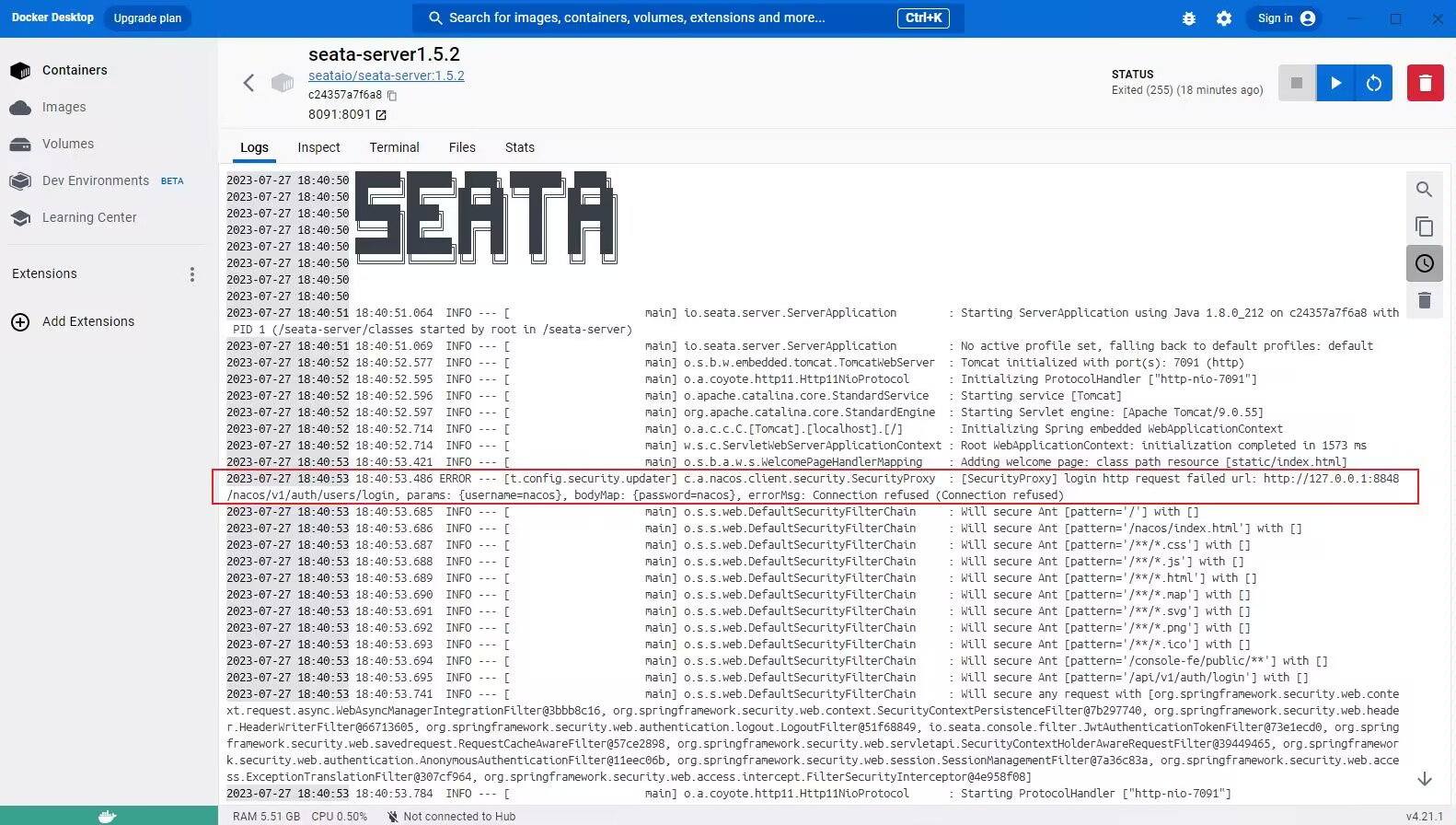Toggle log timestamps clock icon
The image size is (1456, 825).
[x=1424, y=263]
